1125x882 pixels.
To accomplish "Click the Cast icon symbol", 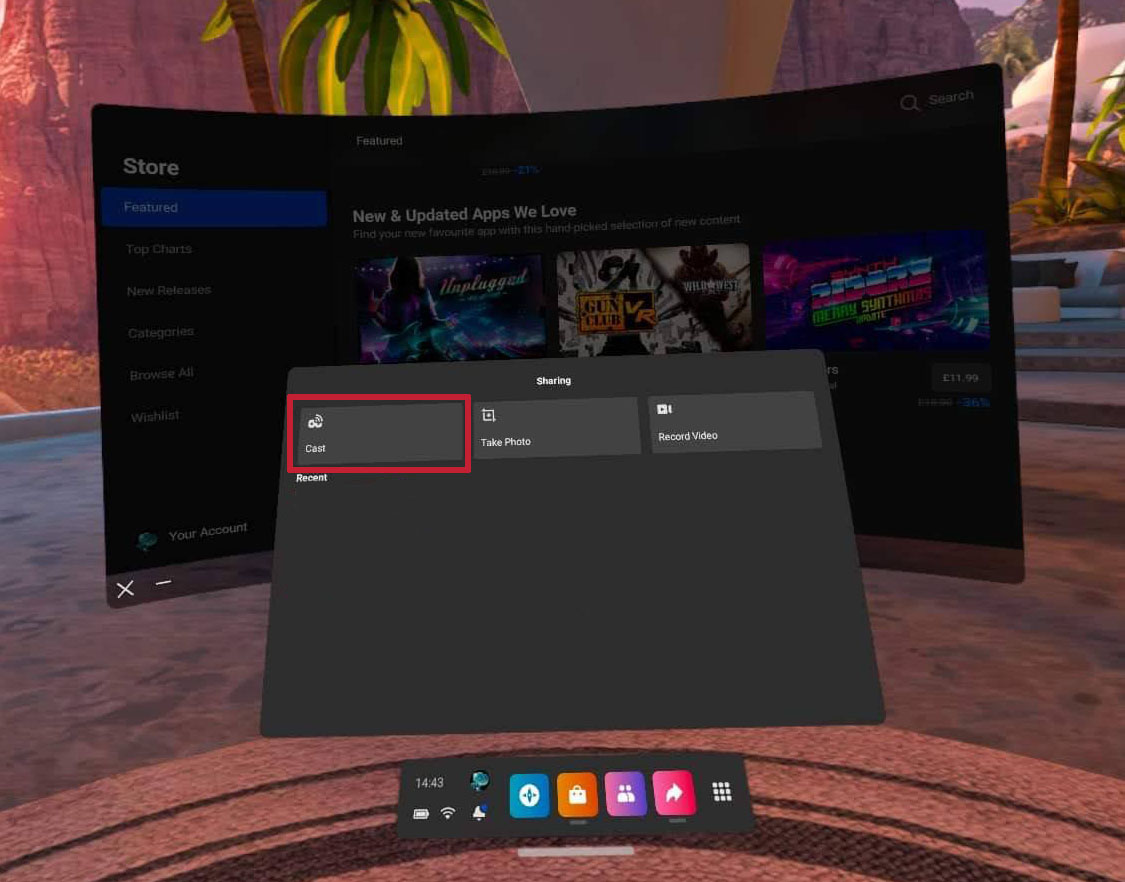I will pos(315,421).
